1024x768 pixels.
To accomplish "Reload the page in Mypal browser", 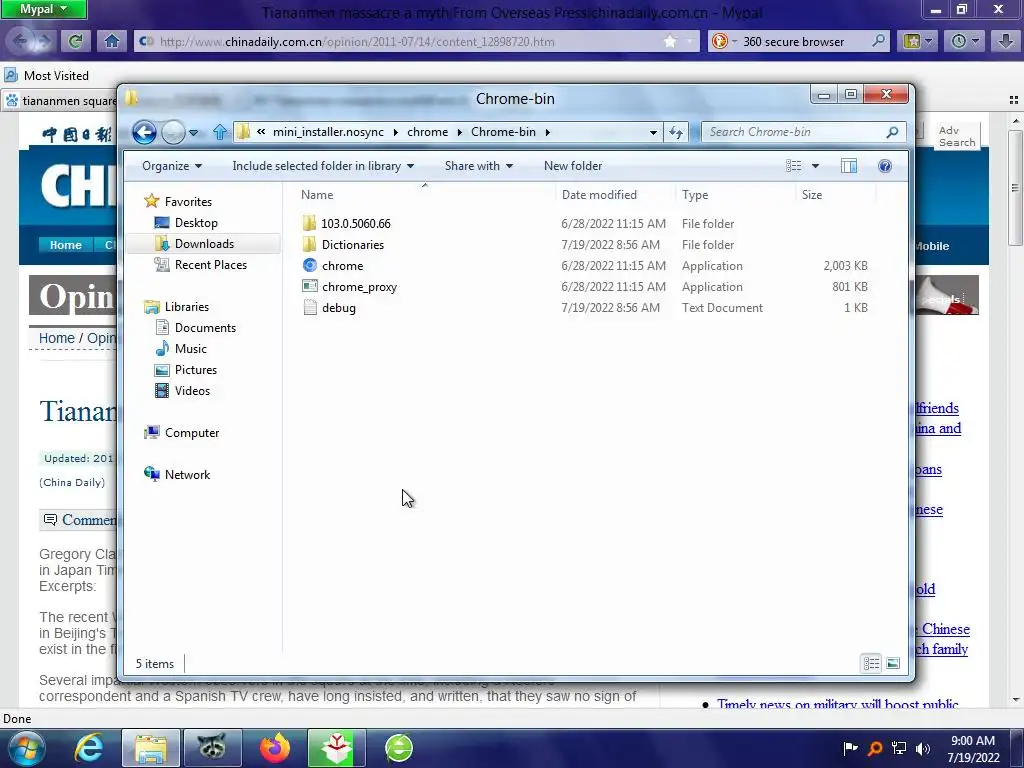I will point(75,41).
